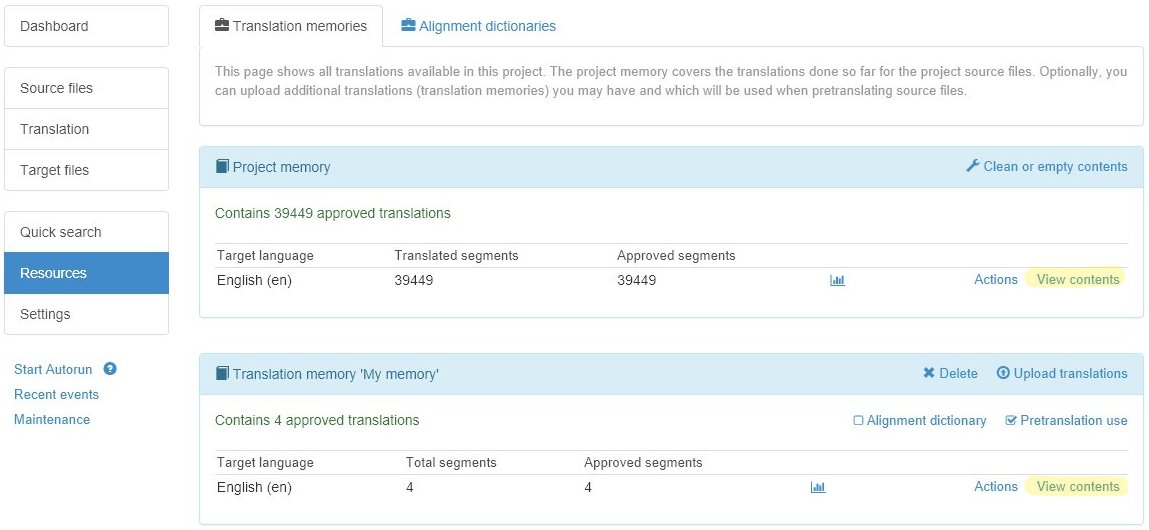Open Actions menu for Project memory
Viewport: 1149px width, 530px height.
(995, 280)
